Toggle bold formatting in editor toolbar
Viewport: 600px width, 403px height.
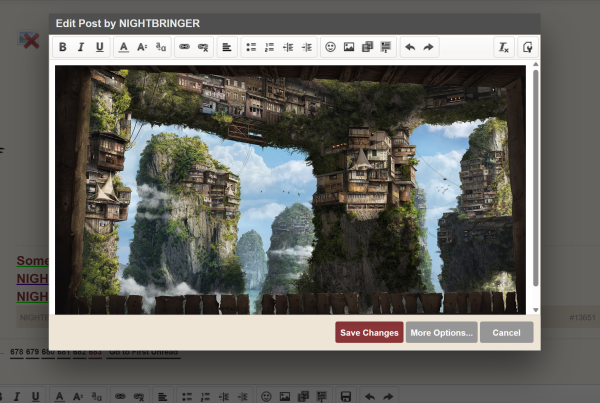click(63, 47)
